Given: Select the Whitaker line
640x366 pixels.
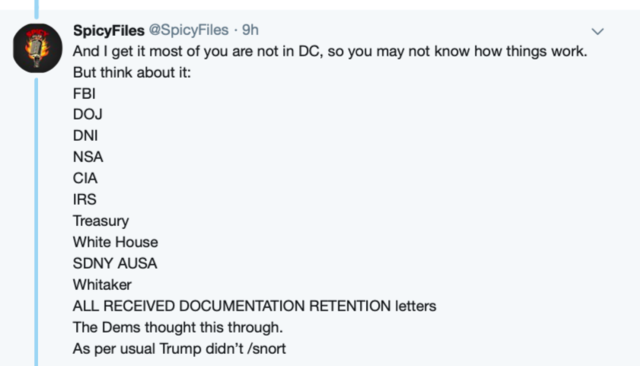Looking at the screenshot, I should pos(102,285).
